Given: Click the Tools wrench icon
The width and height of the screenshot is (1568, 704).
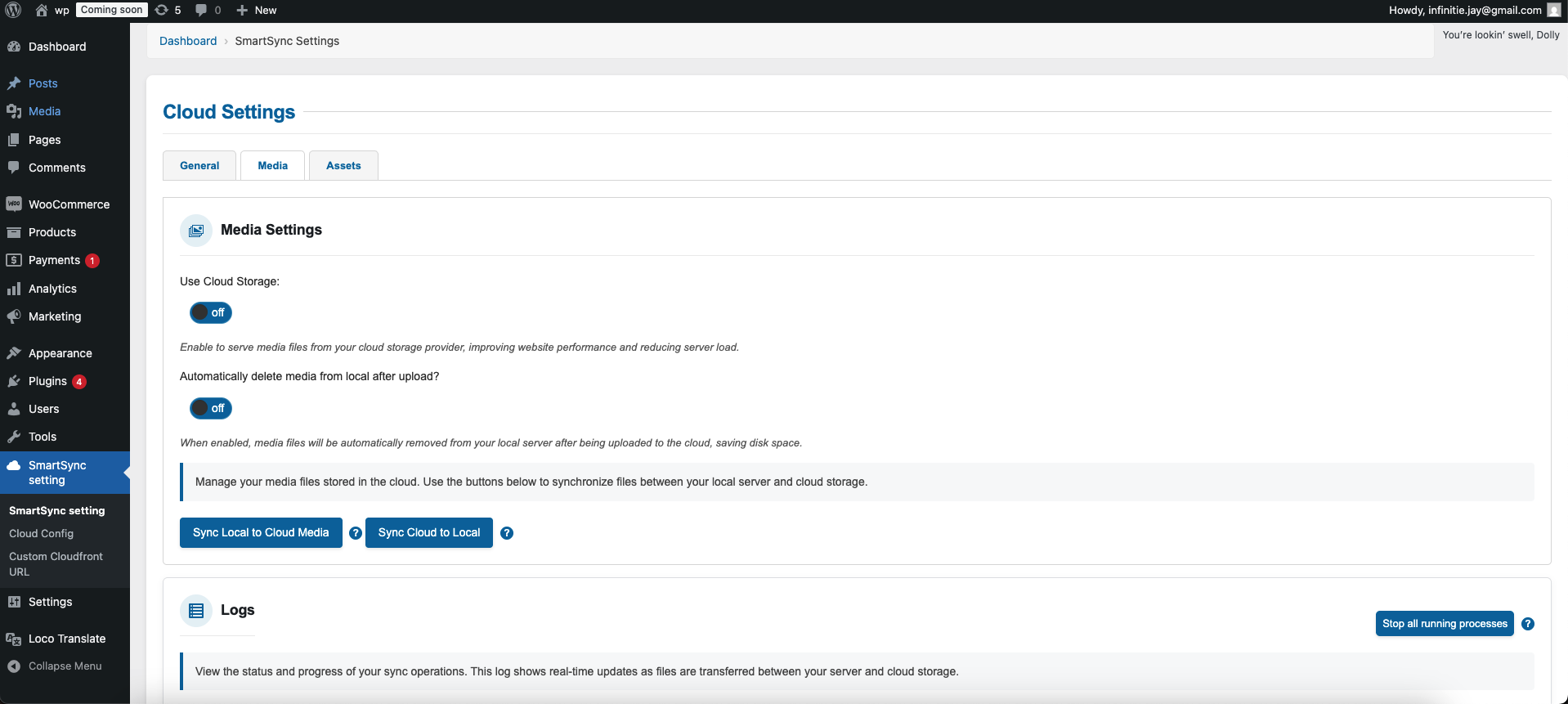Looking at the screenshot, I should pos(14,437).
